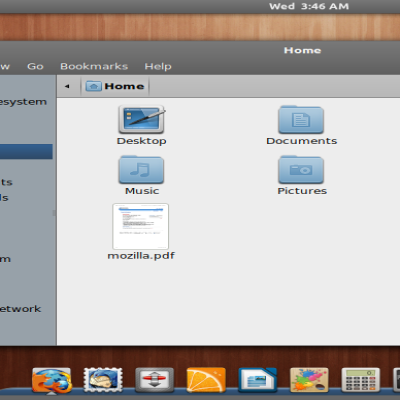The width and height of the screenshot is (400, 400).
Task: Click the Music folder label
Action: point(142,191)
